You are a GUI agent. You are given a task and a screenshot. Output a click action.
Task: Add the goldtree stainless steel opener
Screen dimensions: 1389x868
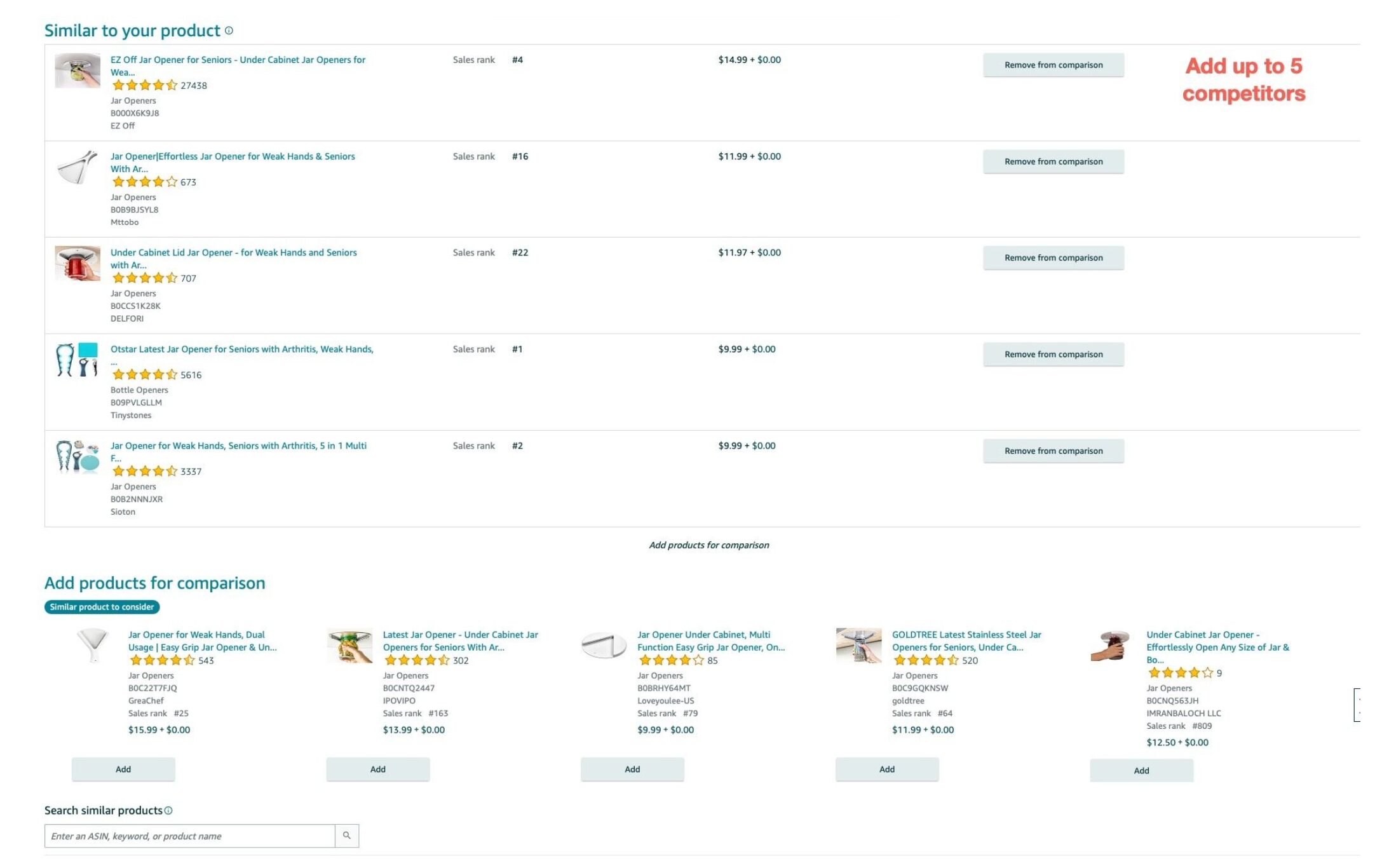tap(886, 769)
